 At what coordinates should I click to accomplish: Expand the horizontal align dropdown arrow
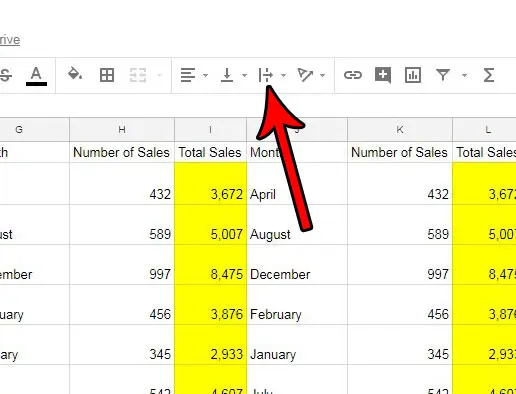[x=205, y=75]
